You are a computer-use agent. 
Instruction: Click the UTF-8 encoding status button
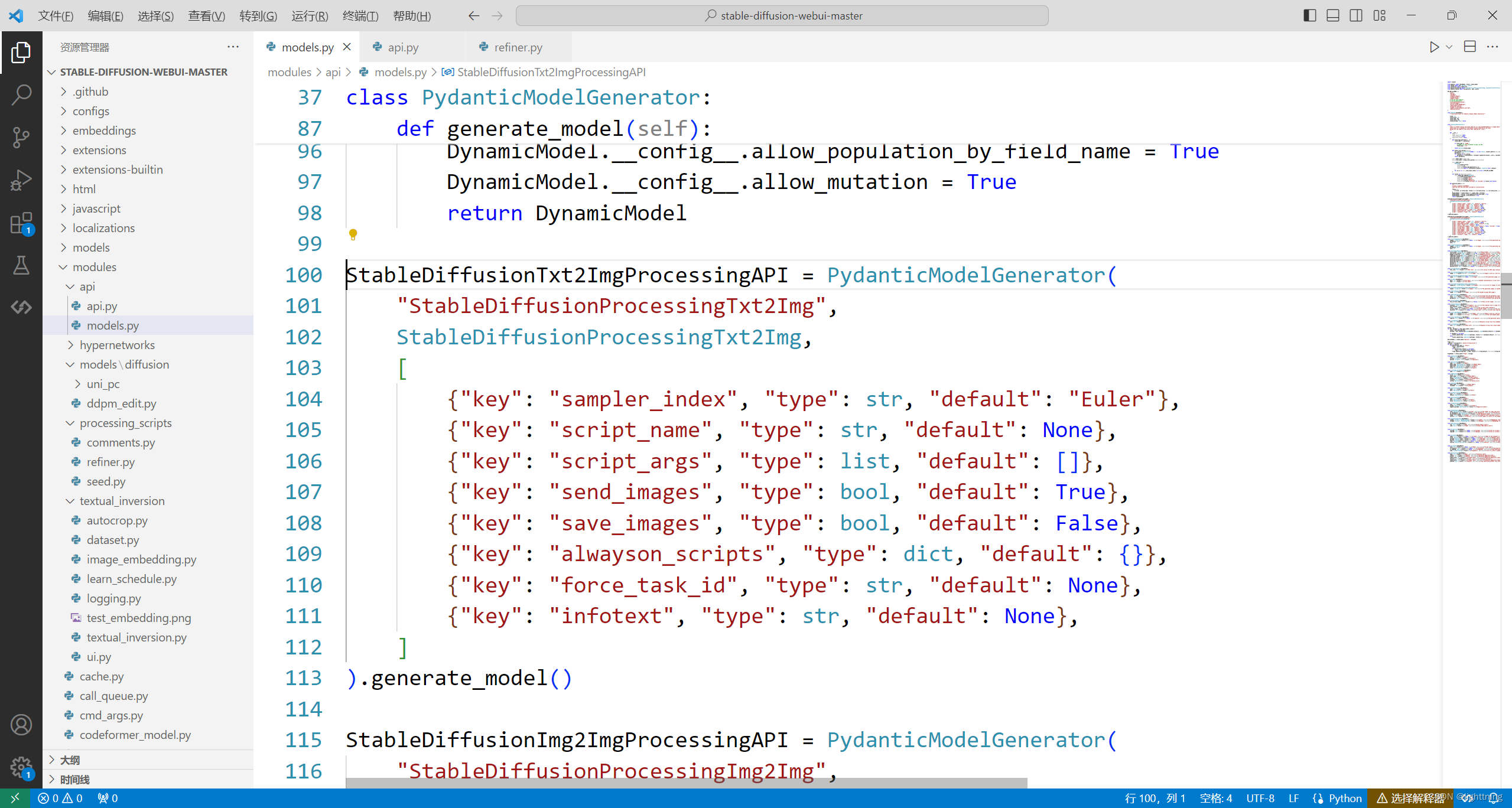[1260, 798]
